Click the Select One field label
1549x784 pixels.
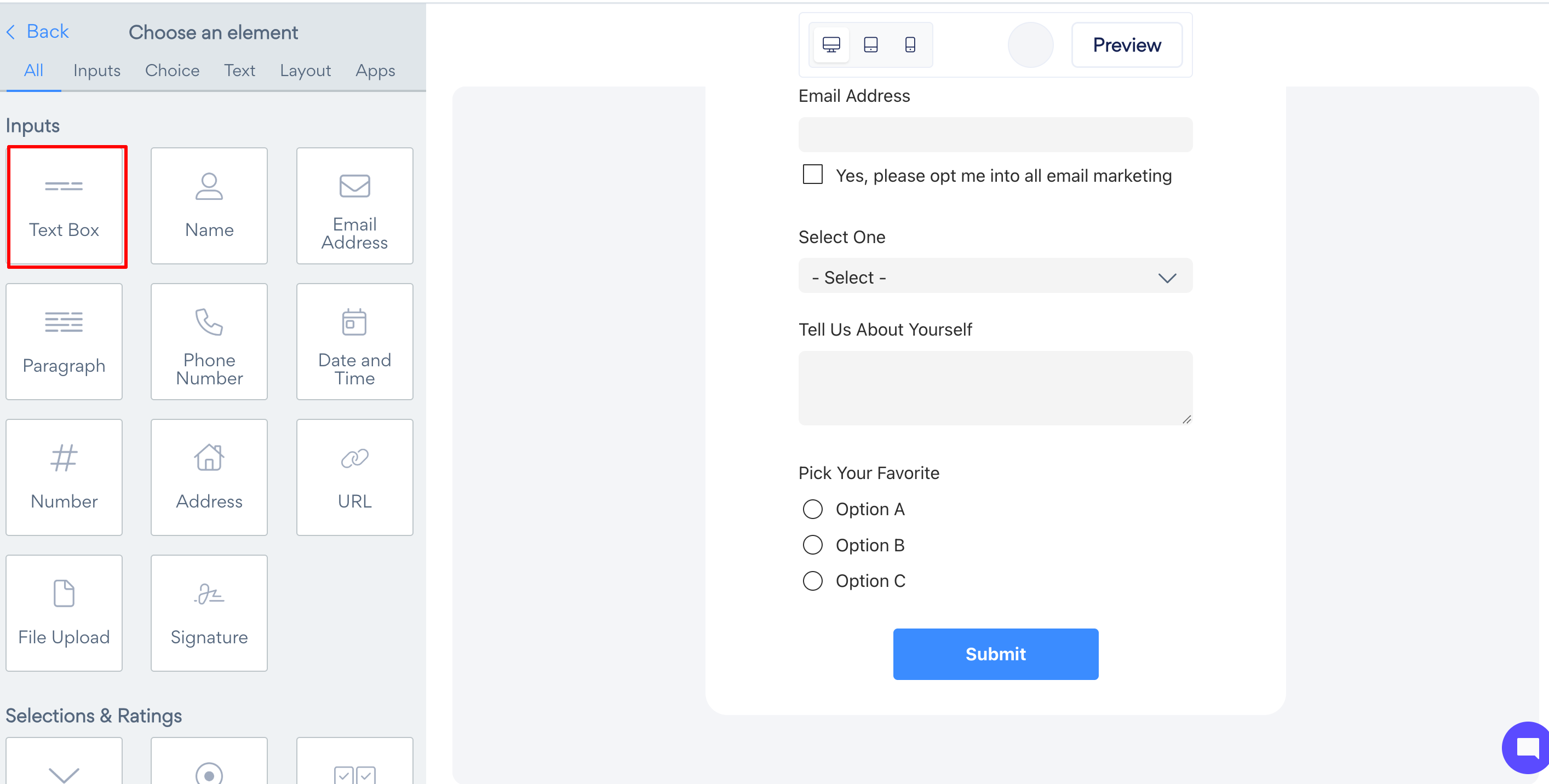[x=842, y=237]
